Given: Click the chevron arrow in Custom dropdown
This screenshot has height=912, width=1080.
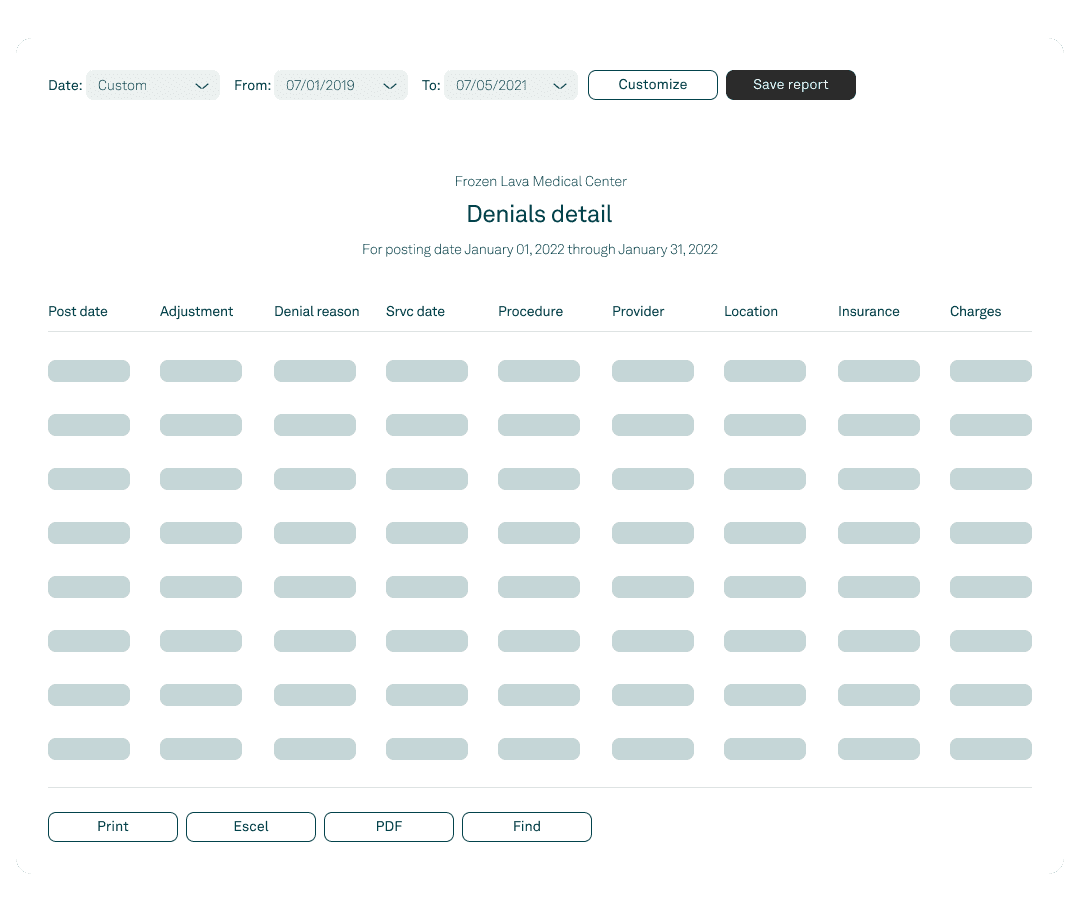Looking at the screenshot, I should pyautogui.click(x=202, y=86).
